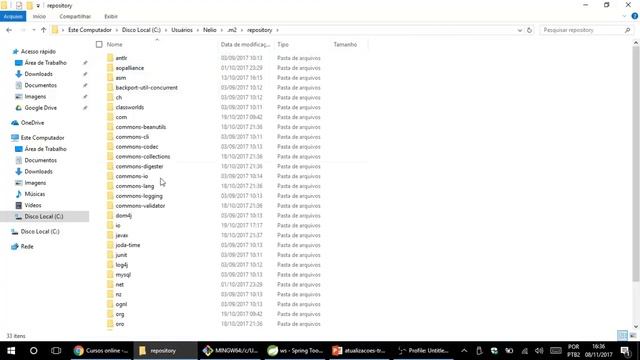
Task: Sort by Nome column header
Action: tap(114, 44)
